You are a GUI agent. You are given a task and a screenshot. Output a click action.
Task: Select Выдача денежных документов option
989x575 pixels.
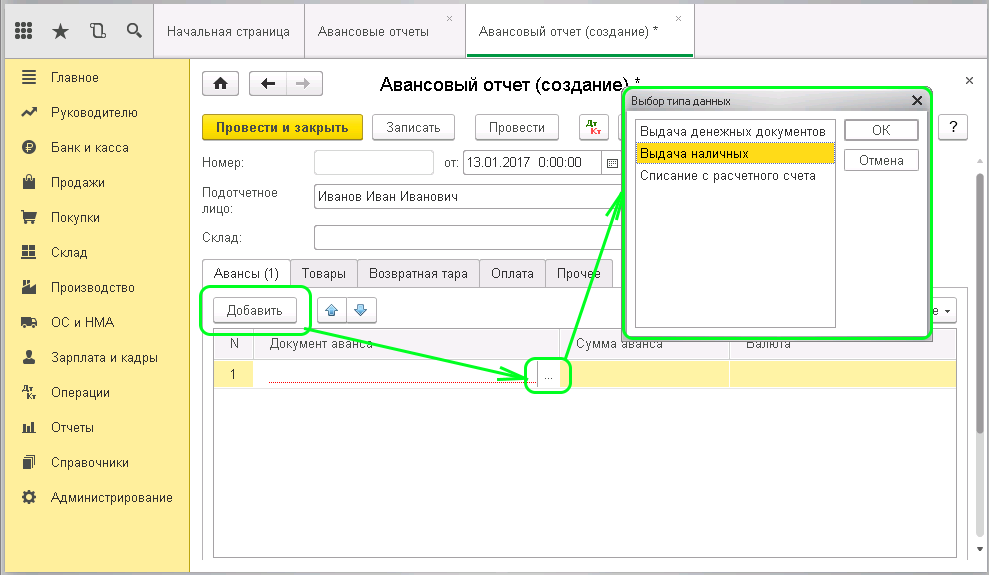pyautogui.click(x=733, y=131)
